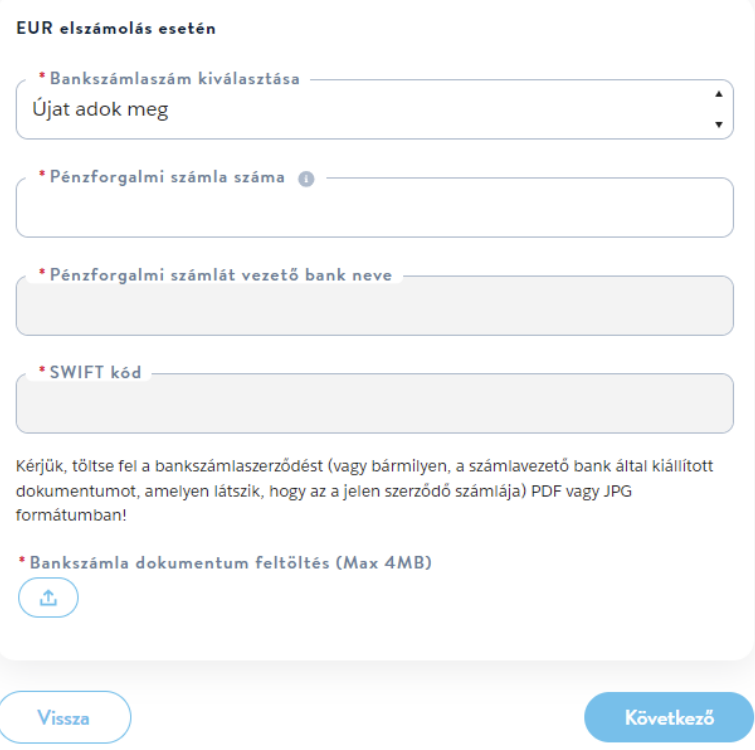Image resolution: width=755 pixels, height=750 pixels.
Task: Click the upload icon for the bank document
Action: [x=48, y=597]
